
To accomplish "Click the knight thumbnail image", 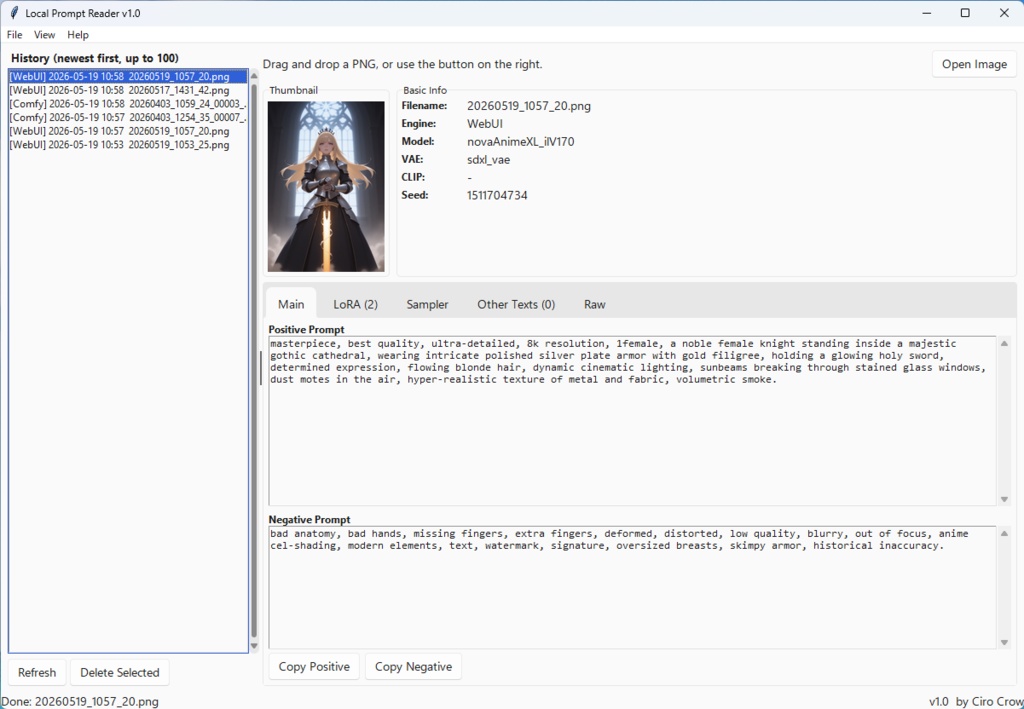I will [326, 186].
